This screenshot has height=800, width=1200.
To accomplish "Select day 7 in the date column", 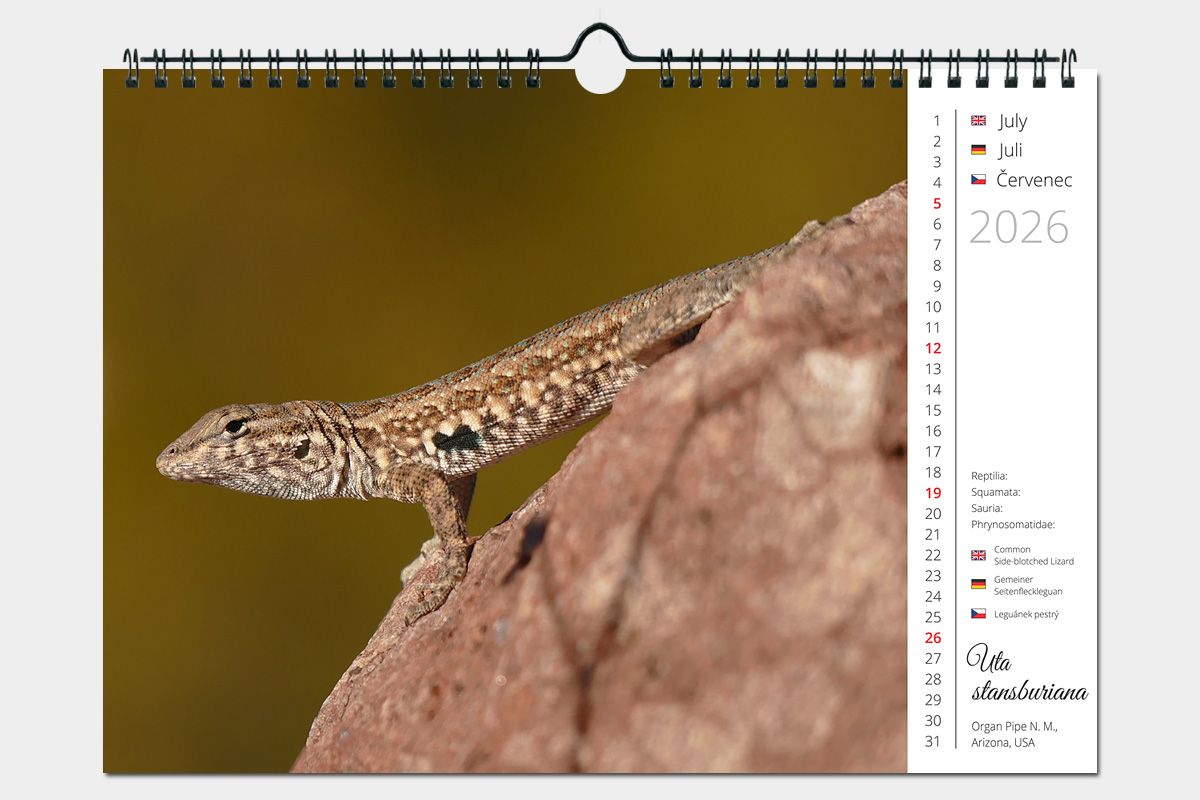I will 937,245.
